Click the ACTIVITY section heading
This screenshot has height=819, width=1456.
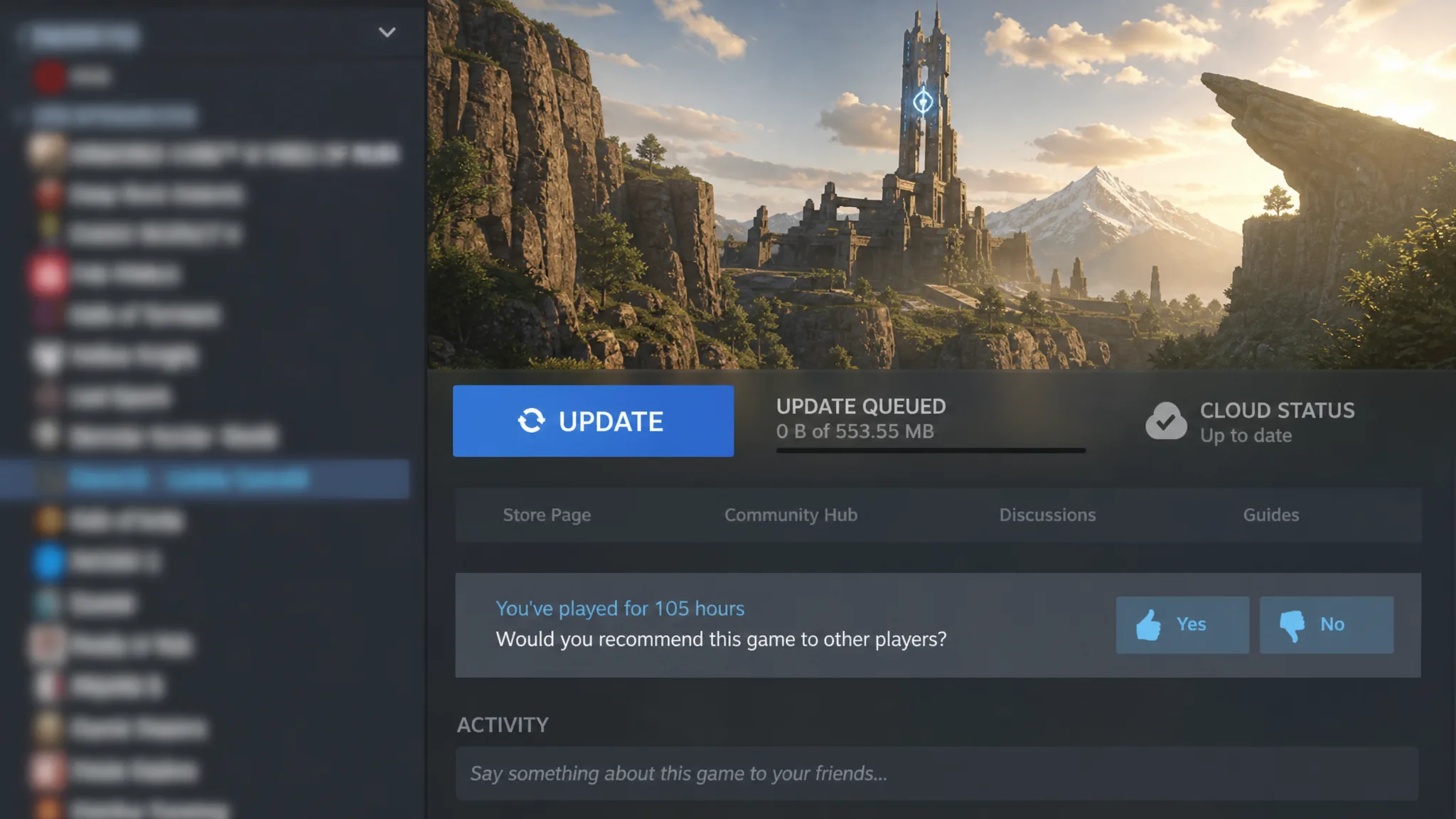click(x=503, y=725)
